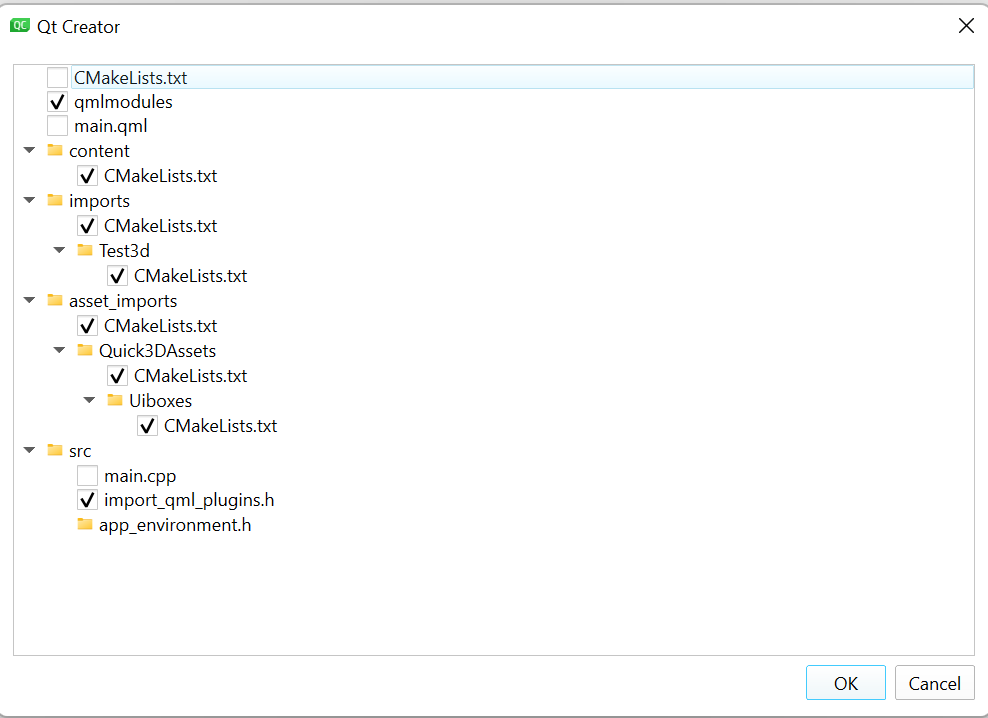
Task: Select the Uiboxes folder label
Action: pyautogui.click(x=160, y=401)
